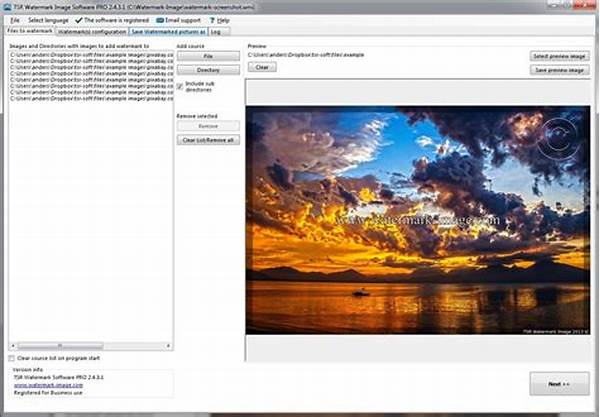Click the file list horizontal scrollbar thumb
600x417 pixels.
click(x=60, y=346)
